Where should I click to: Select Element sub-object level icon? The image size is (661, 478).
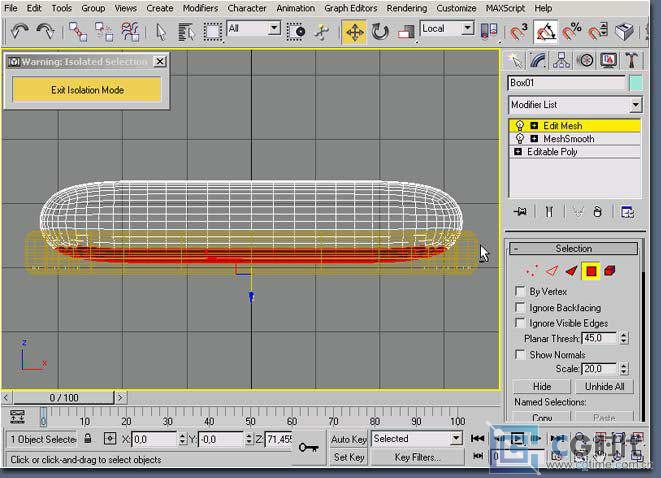610,271
